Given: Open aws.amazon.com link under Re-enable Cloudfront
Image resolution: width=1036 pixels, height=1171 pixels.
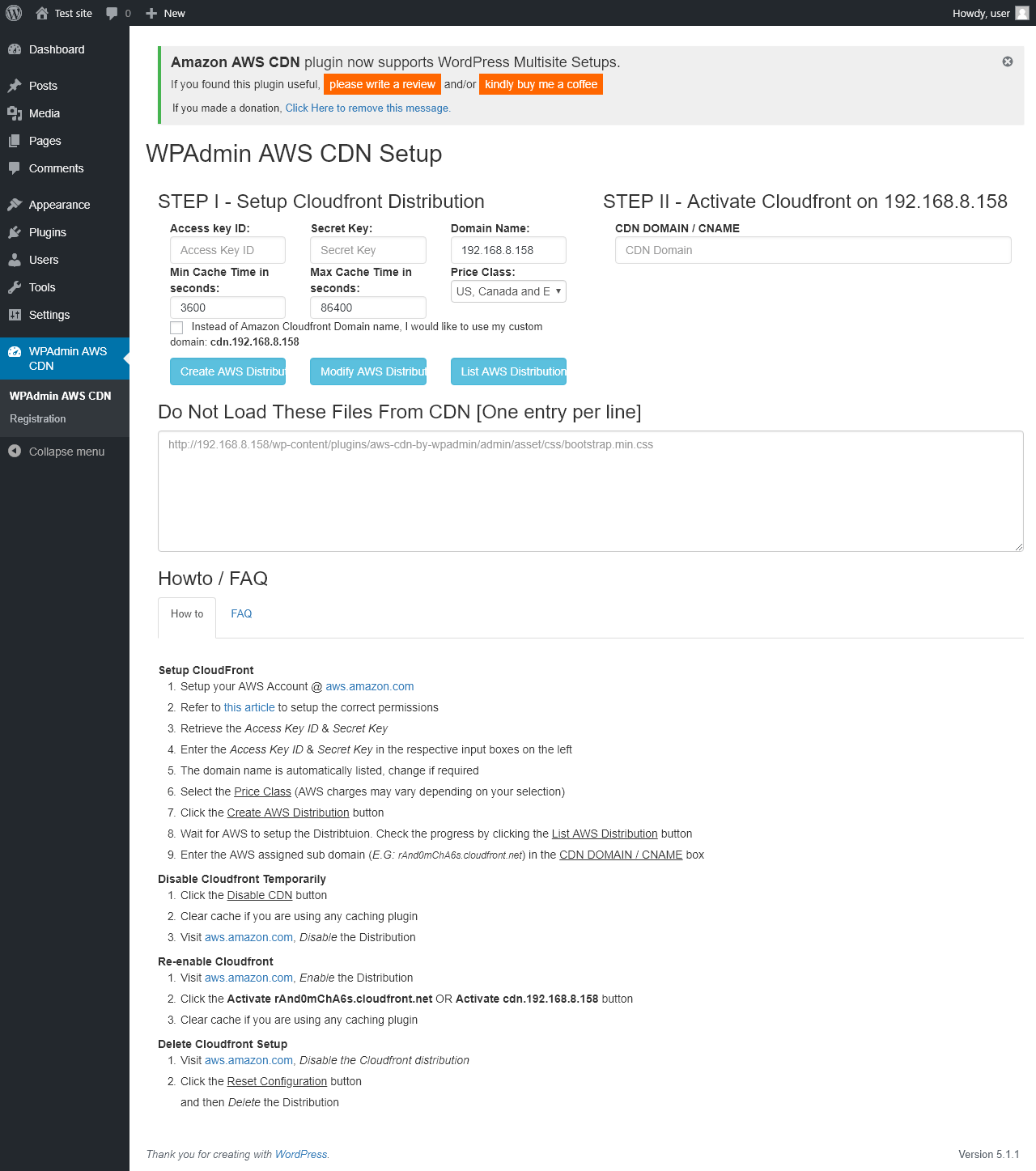Looking at the screenshot, I should click(x=248, y=978).
